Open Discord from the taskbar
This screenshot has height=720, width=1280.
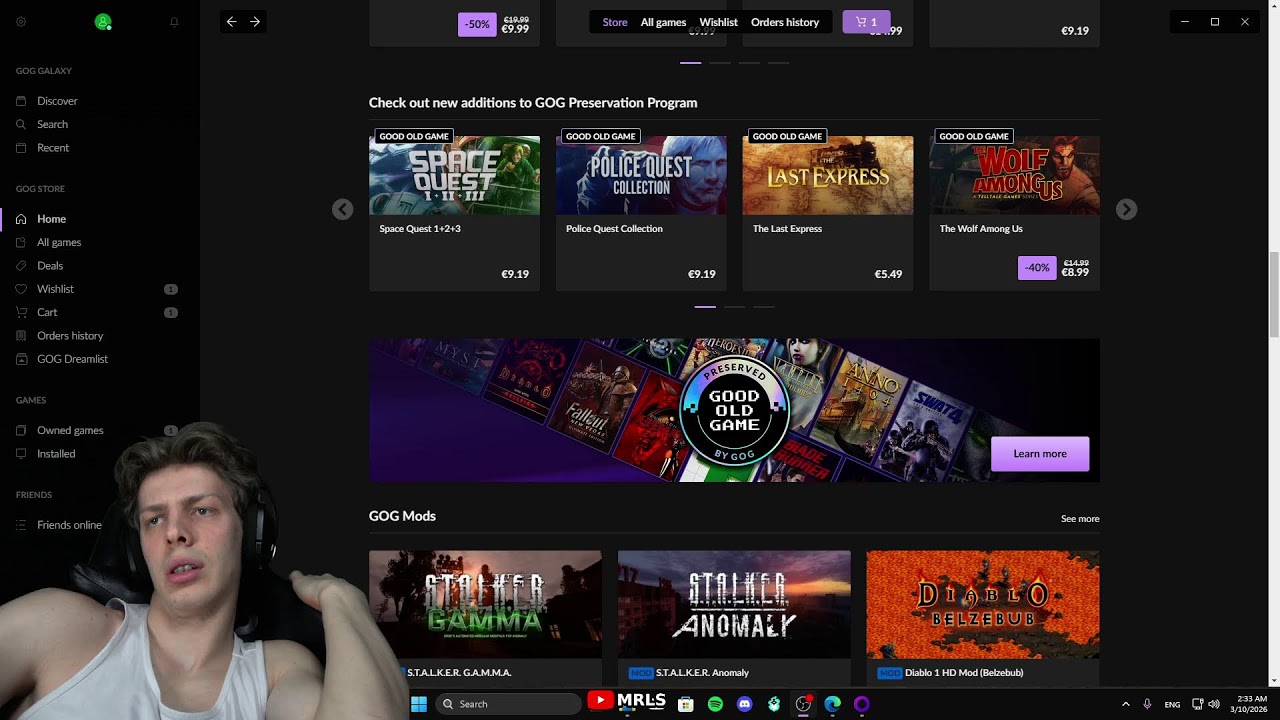tap(744, 704)
